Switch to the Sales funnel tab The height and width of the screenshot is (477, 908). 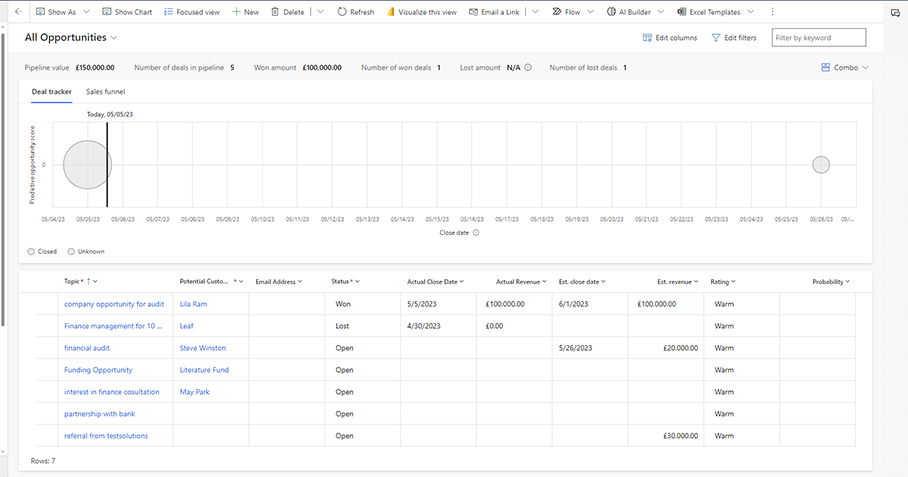(x=105, y=91)
